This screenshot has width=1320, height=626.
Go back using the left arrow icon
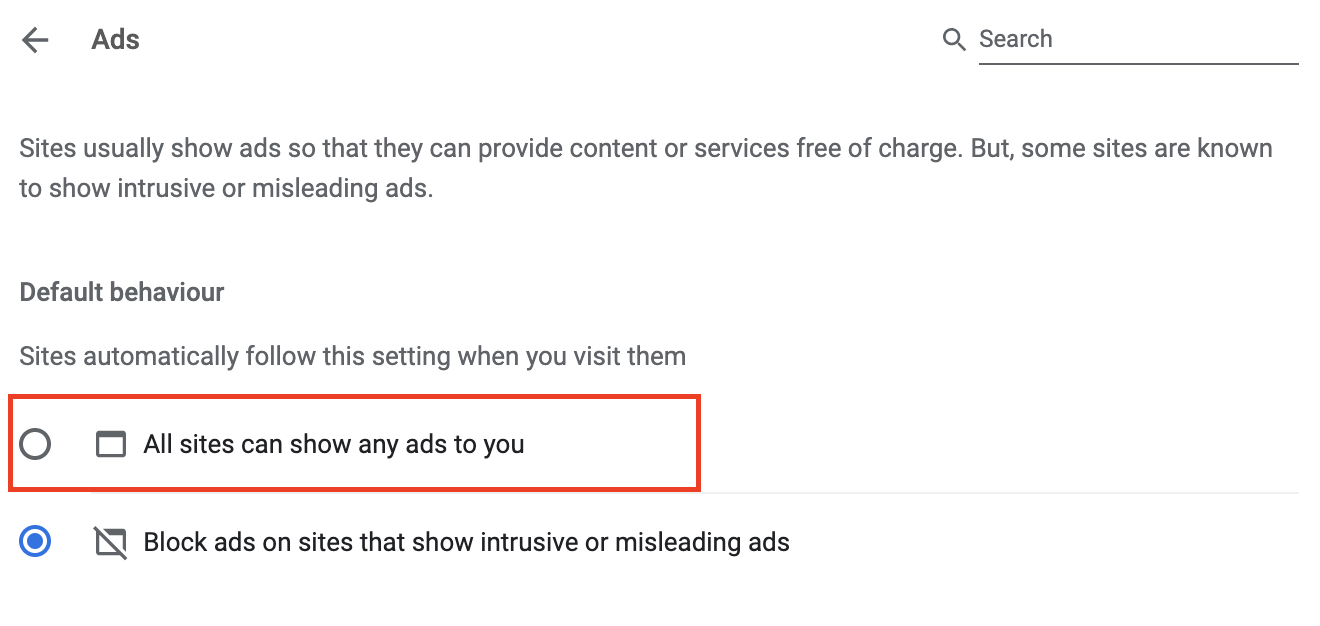coord(35,40)
